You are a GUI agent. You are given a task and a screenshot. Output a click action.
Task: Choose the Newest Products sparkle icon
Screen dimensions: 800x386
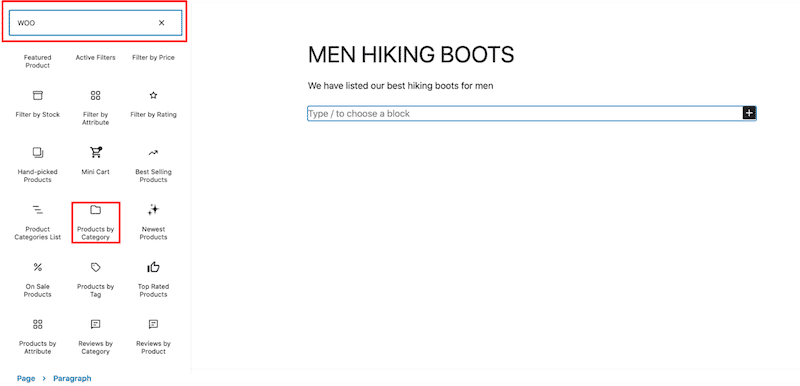click(x=153, y=210)
